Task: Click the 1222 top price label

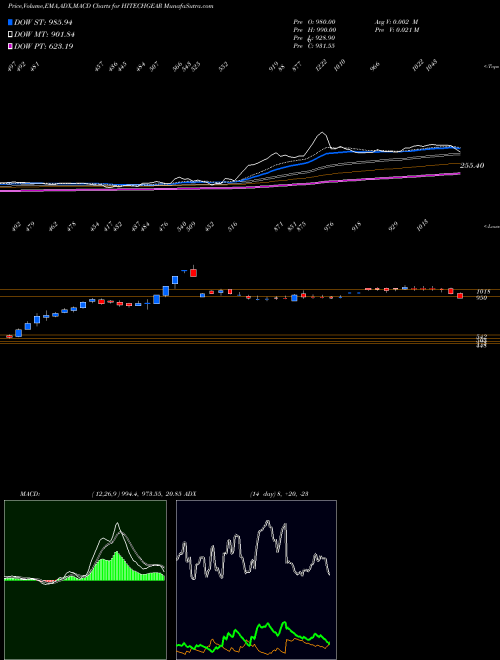Action: tap(322, 66)
